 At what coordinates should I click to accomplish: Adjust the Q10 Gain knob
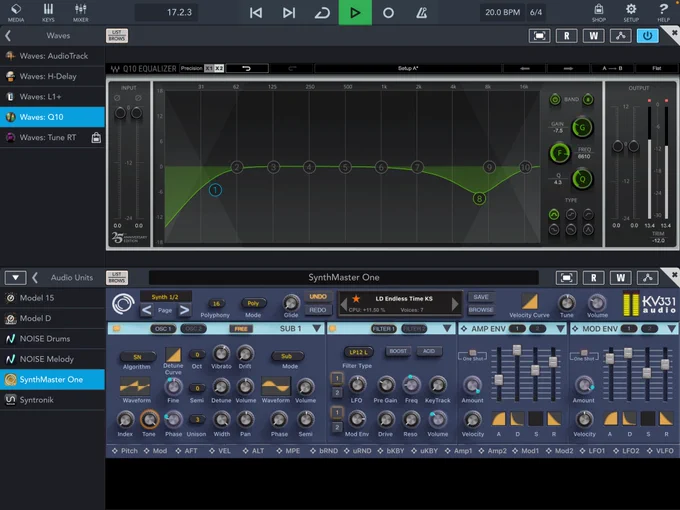click(582, 128)
